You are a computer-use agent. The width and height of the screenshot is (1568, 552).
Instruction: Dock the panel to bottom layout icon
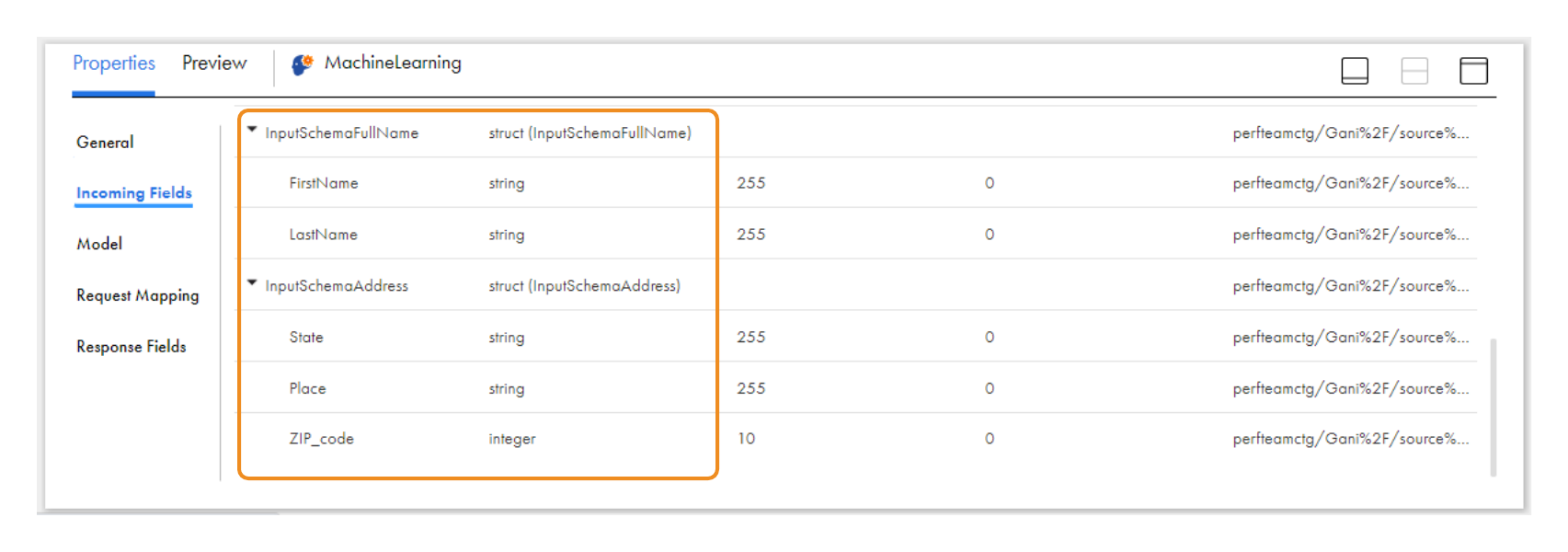[1355, 71]
